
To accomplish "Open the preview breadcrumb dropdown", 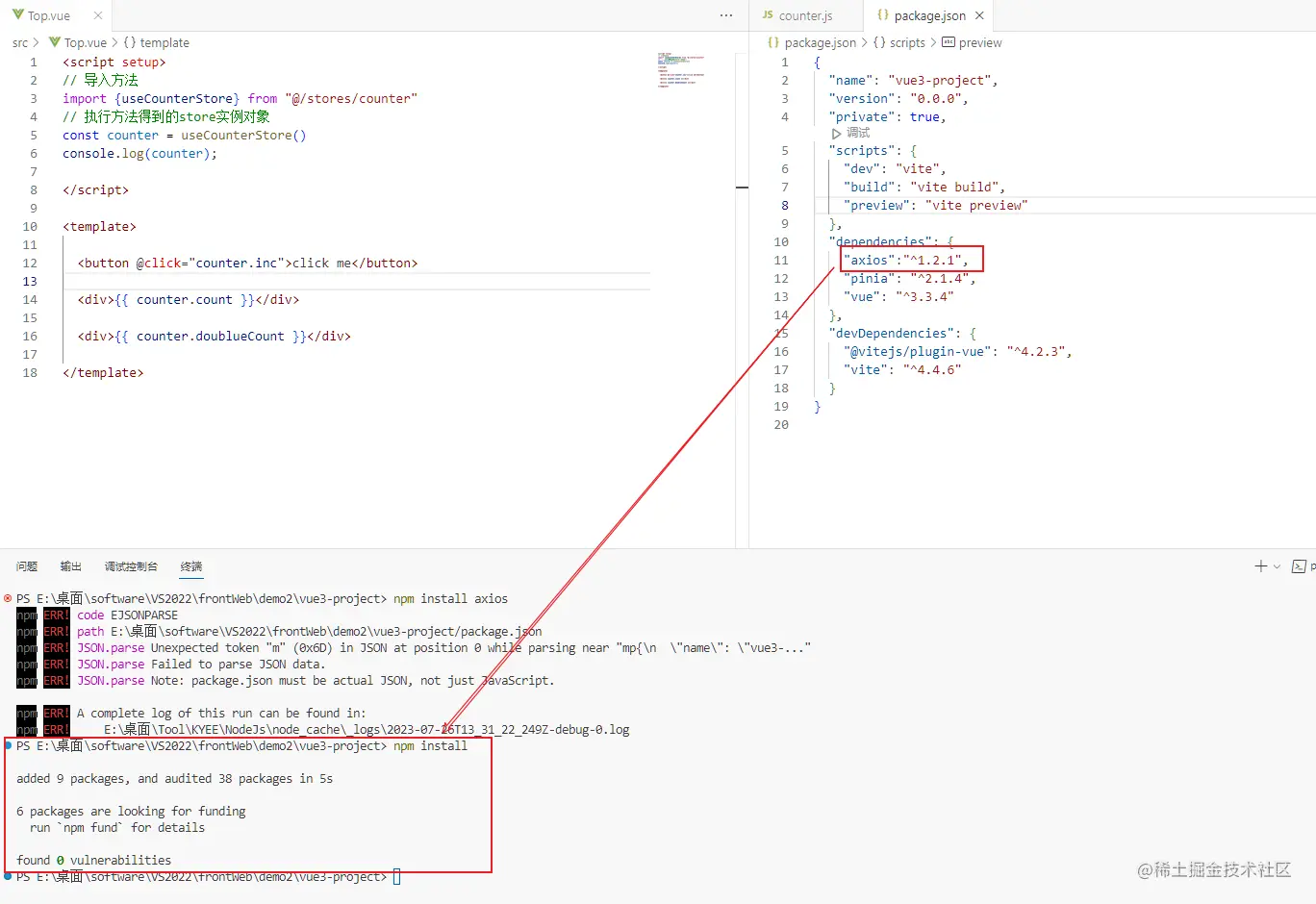I will click(972, 42).
